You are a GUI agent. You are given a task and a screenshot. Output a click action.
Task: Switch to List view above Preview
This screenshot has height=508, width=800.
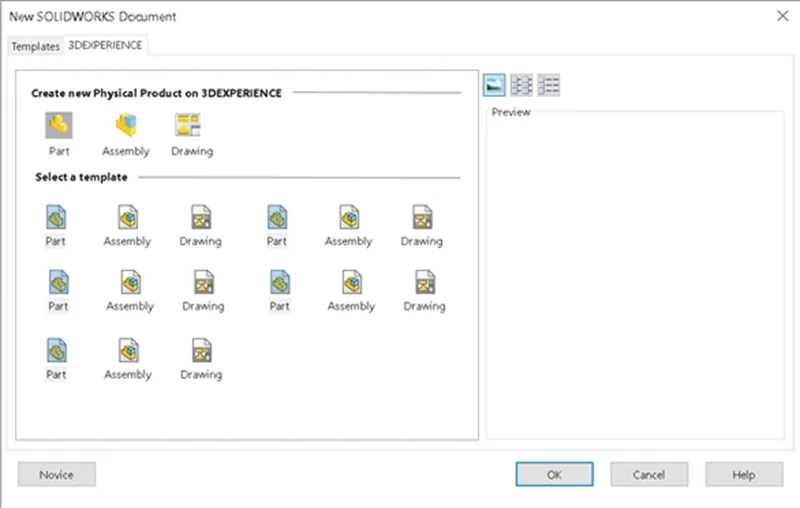[521, 85]
